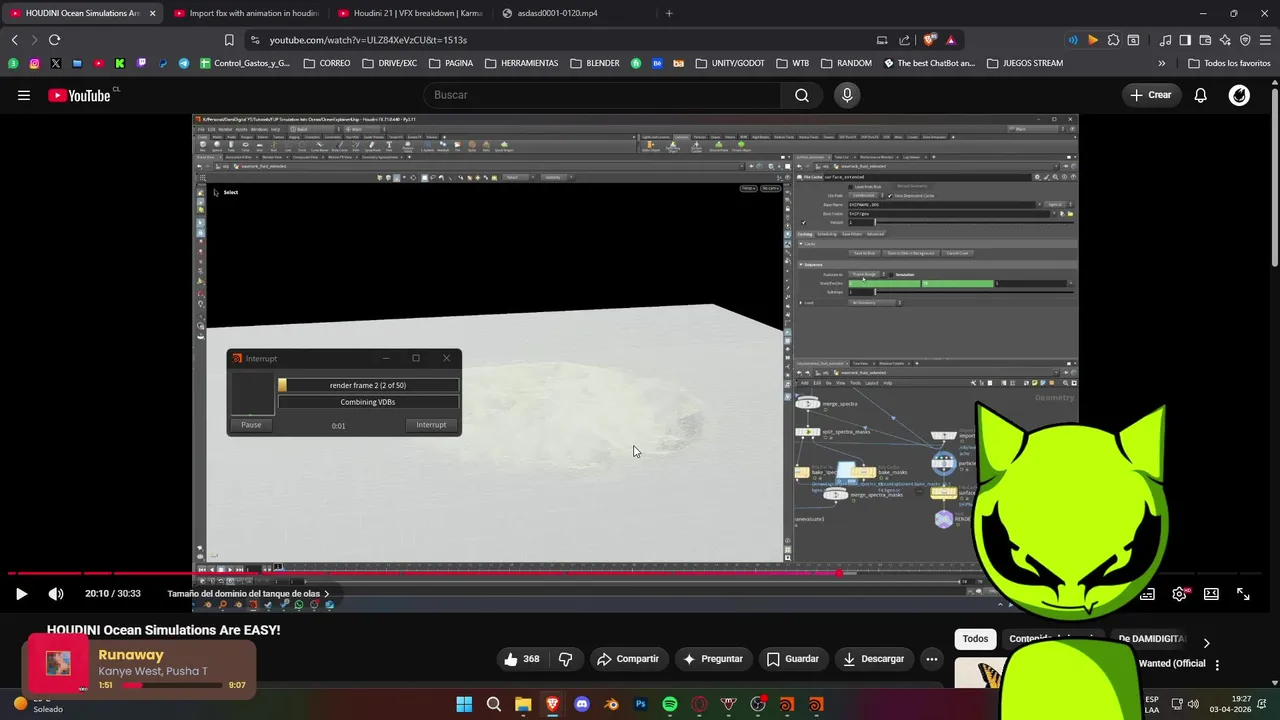Bookmark this page using the bookmark icon

point(229,40)
